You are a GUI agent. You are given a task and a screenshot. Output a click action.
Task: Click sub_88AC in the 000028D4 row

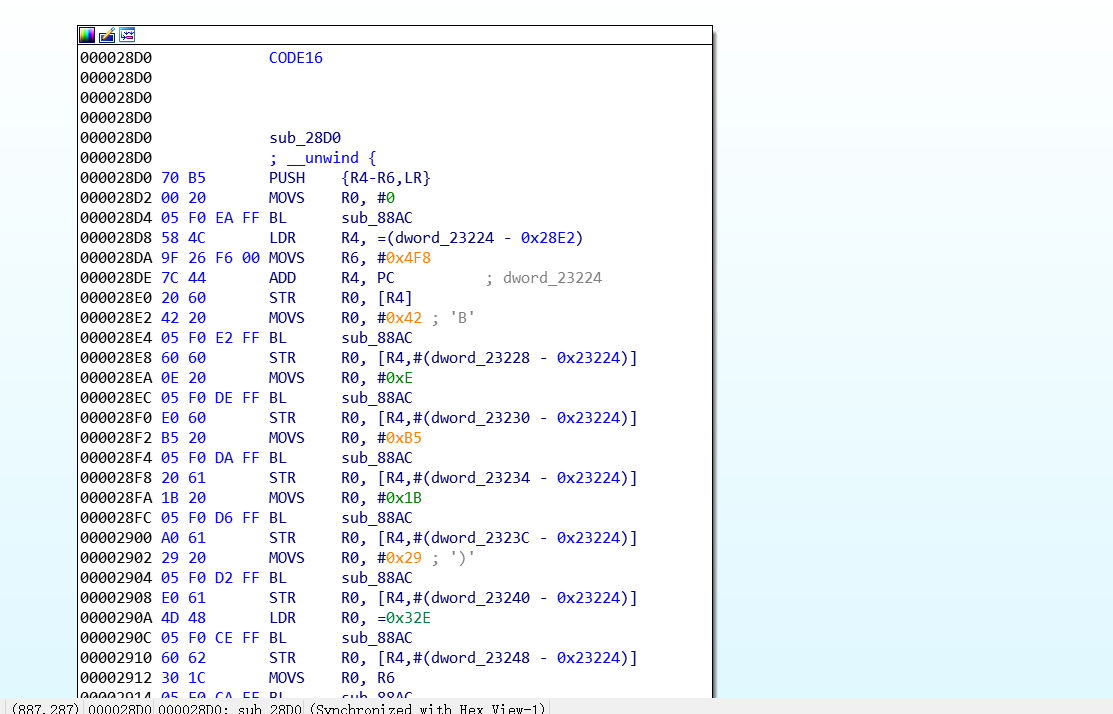pos(377,218)
